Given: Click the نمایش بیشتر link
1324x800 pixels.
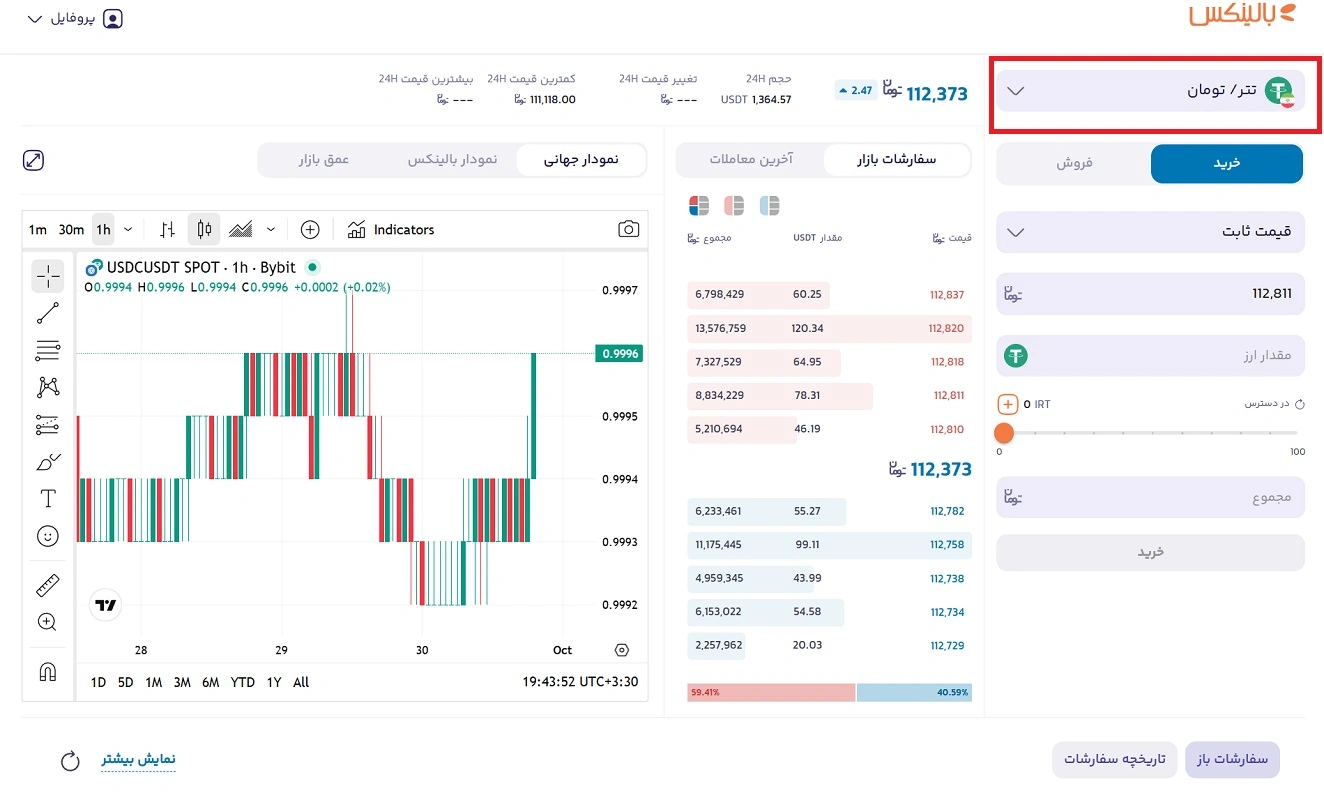Looking at the screenshot, I should pyautogui.click(x=138, y=759).
